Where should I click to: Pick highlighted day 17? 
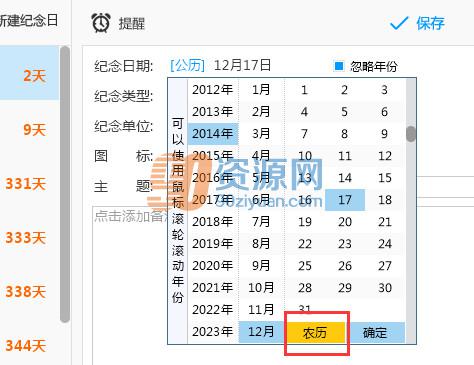coord(345,200)
